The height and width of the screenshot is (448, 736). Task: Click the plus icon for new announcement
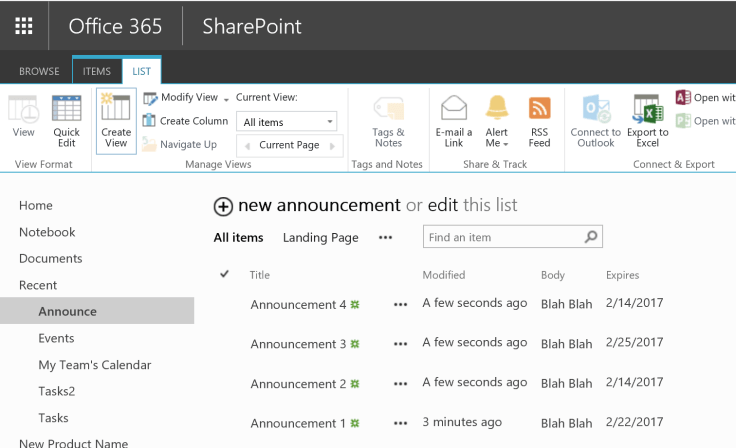pos(223,206)
